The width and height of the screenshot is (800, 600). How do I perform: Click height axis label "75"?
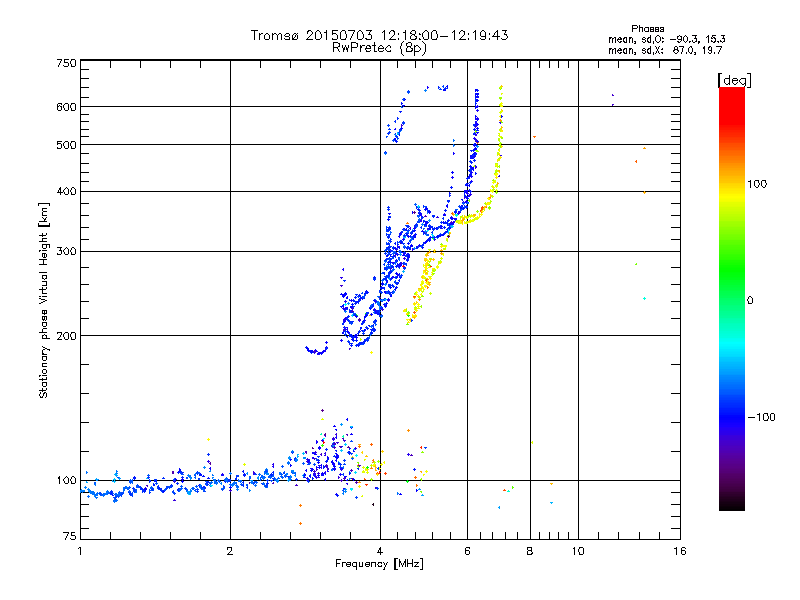[70, 536]
